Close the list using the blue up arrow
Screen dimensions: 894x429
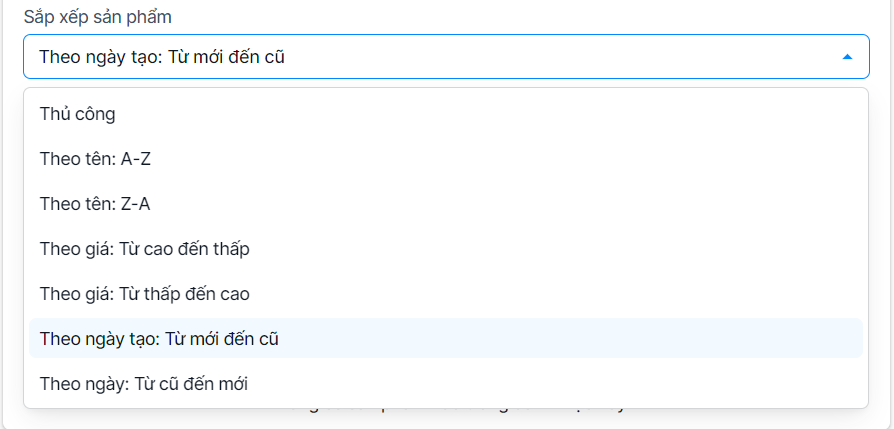click(x=847, y=57)
